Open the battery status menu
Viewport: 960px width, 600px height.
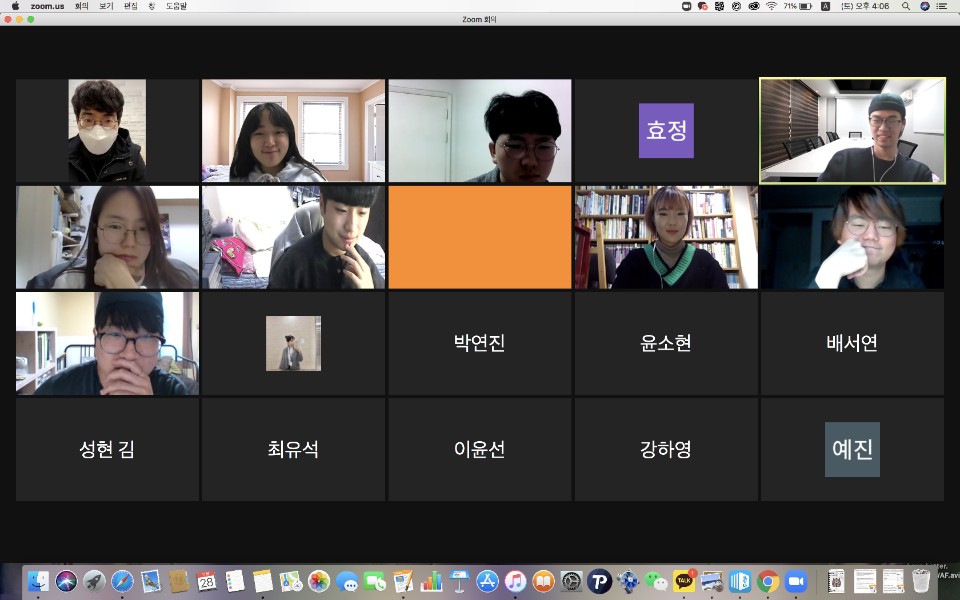click(806, 6)
